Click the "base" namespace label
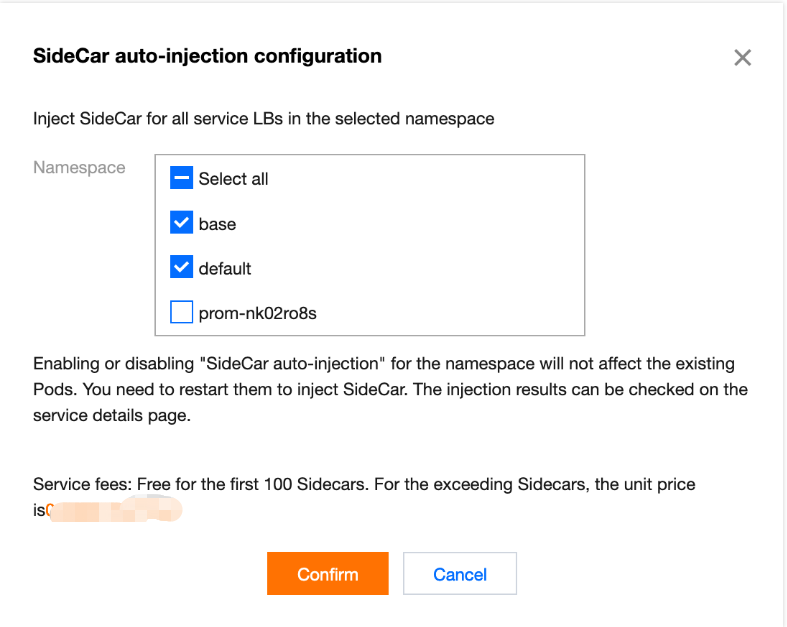The image size is (787, 627). (217, 224)
